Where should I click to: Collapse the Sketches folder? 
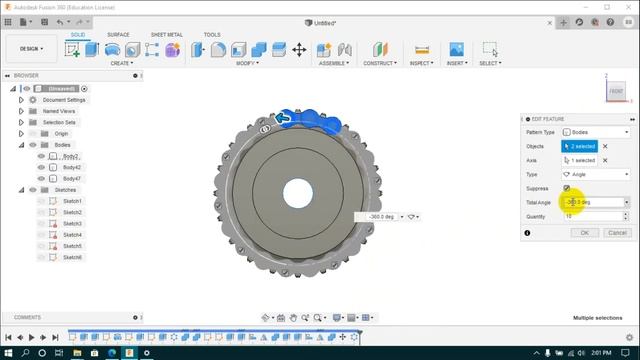click(x=21, y=190)
